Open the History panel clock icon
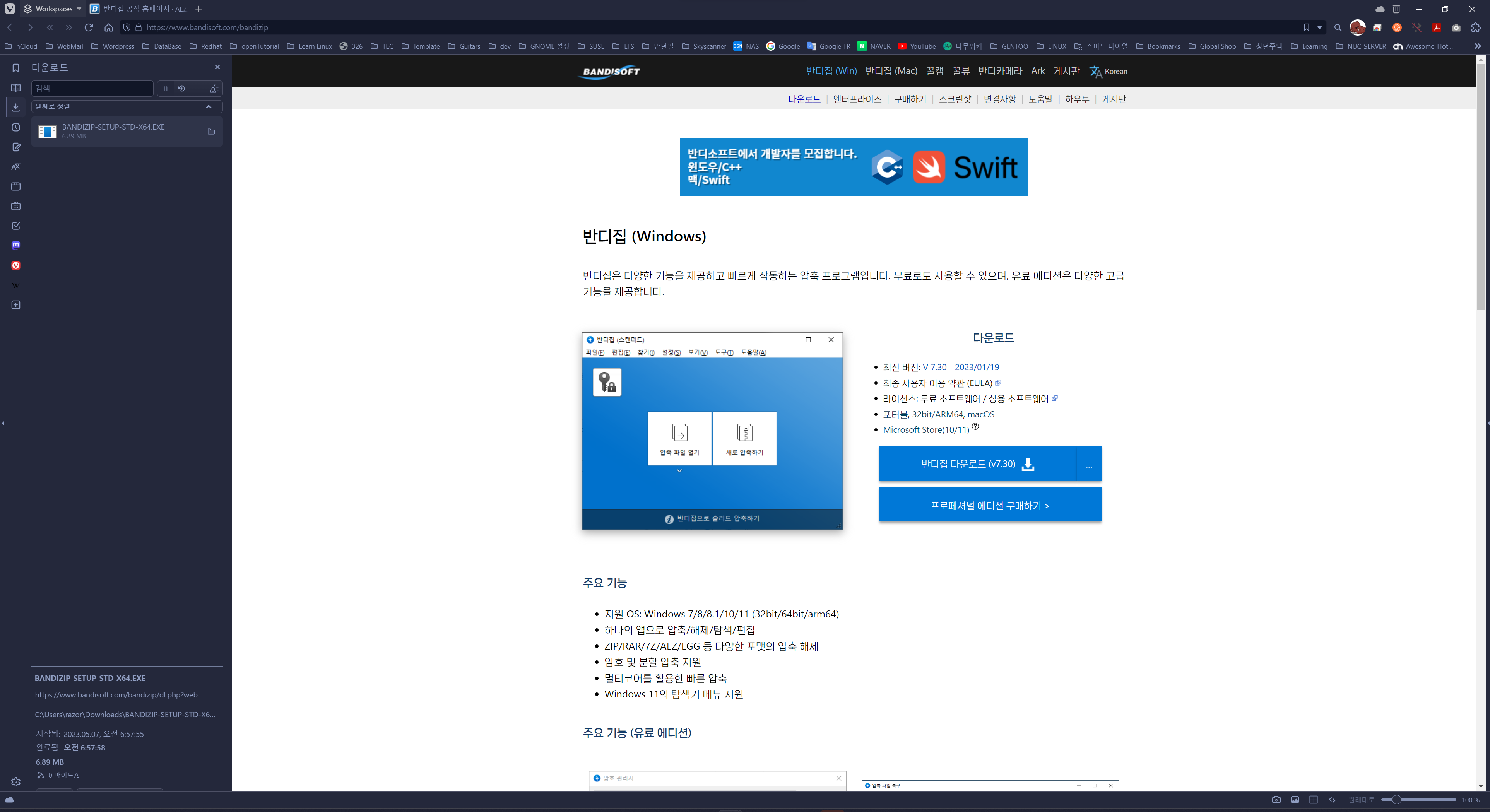Screen dimensions: 1490x812 pos(15,127)
